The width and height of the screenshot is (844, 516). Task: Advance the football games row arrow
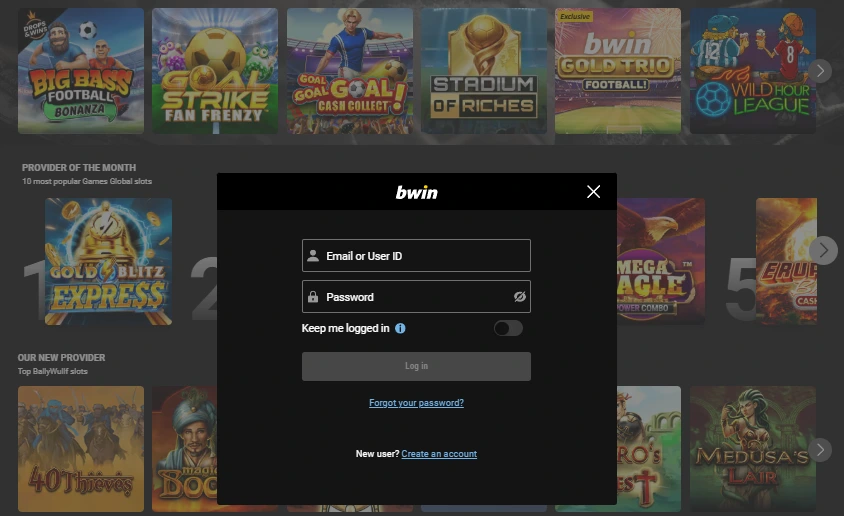click(x=820, y=70)
